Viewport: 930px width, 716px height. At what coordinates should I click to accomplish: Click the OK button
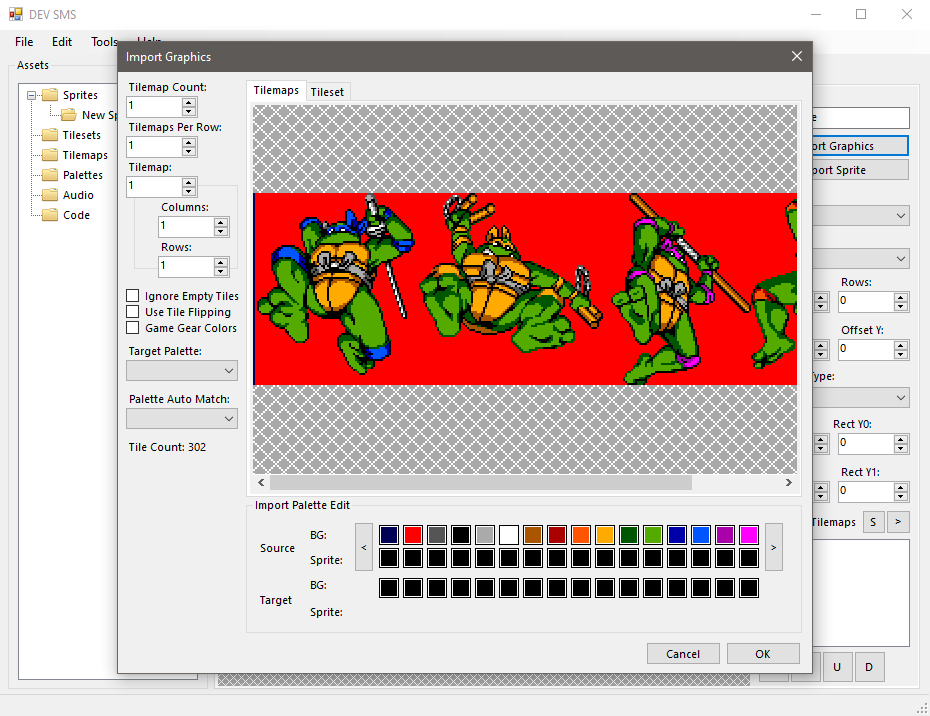point(763,654)
